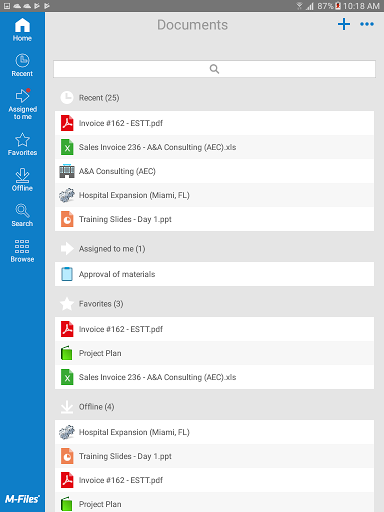
Task: Tap clipboard icon of Approval of materials
Action: [x=67, y=274]
